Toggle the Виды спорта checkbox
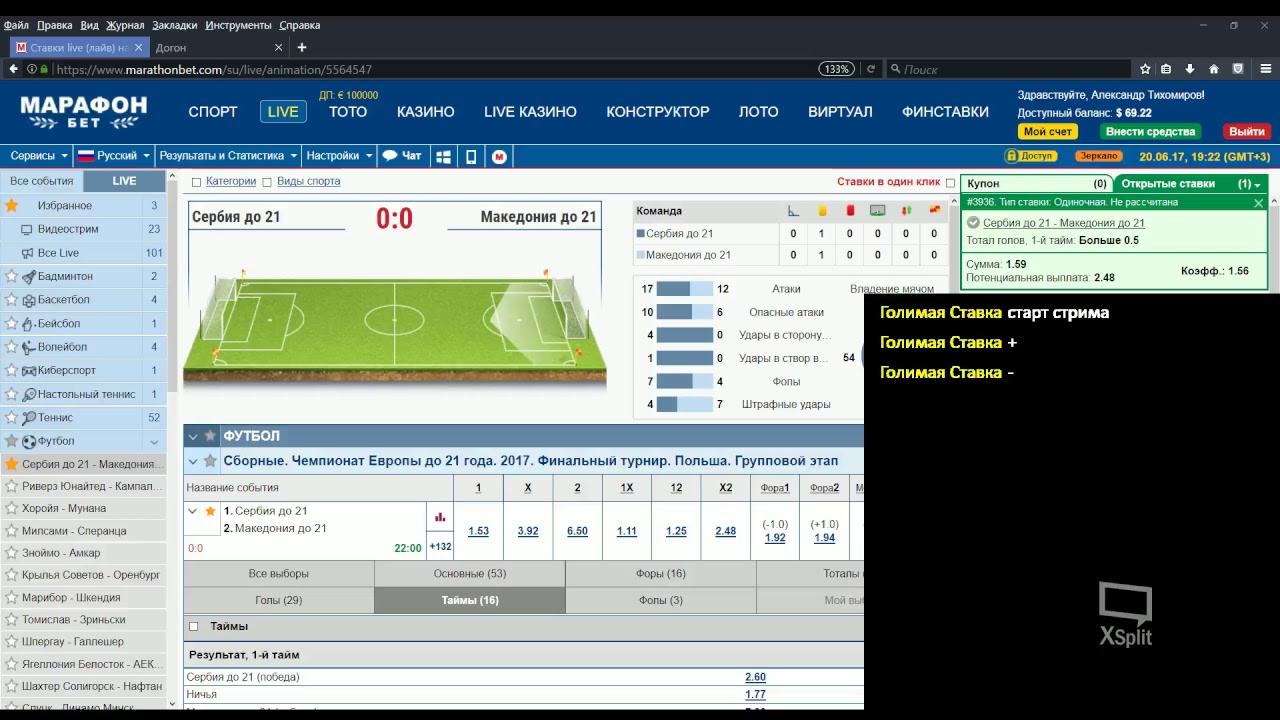 tap(267, 182)
